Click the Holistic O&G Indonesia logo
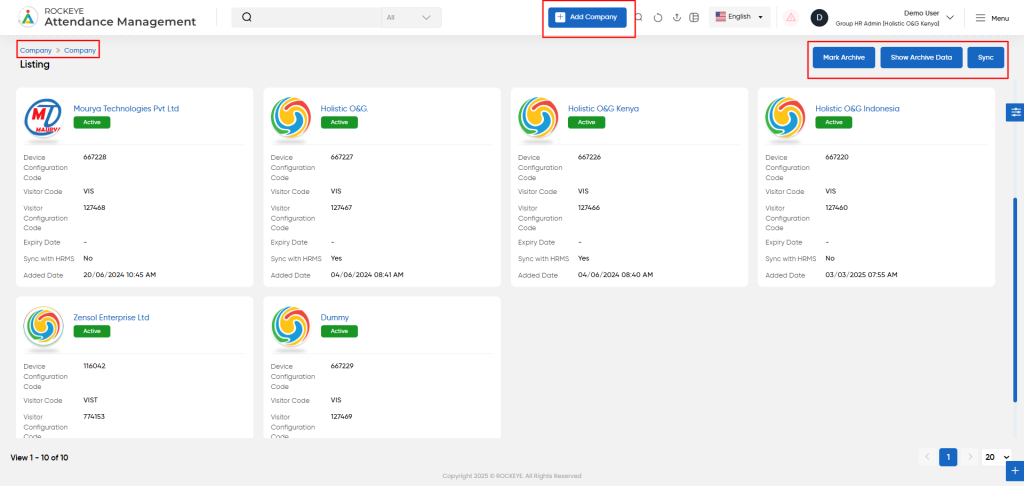 tap(785, 117)
